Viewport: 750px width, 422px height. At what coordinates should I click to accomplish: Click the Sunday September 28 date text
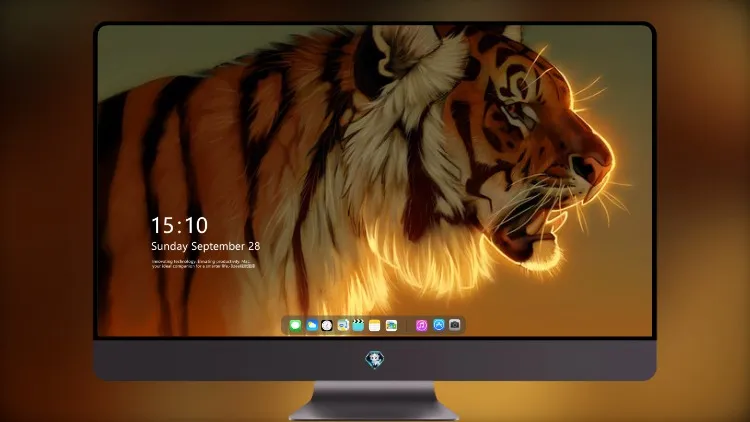[206, 246]
